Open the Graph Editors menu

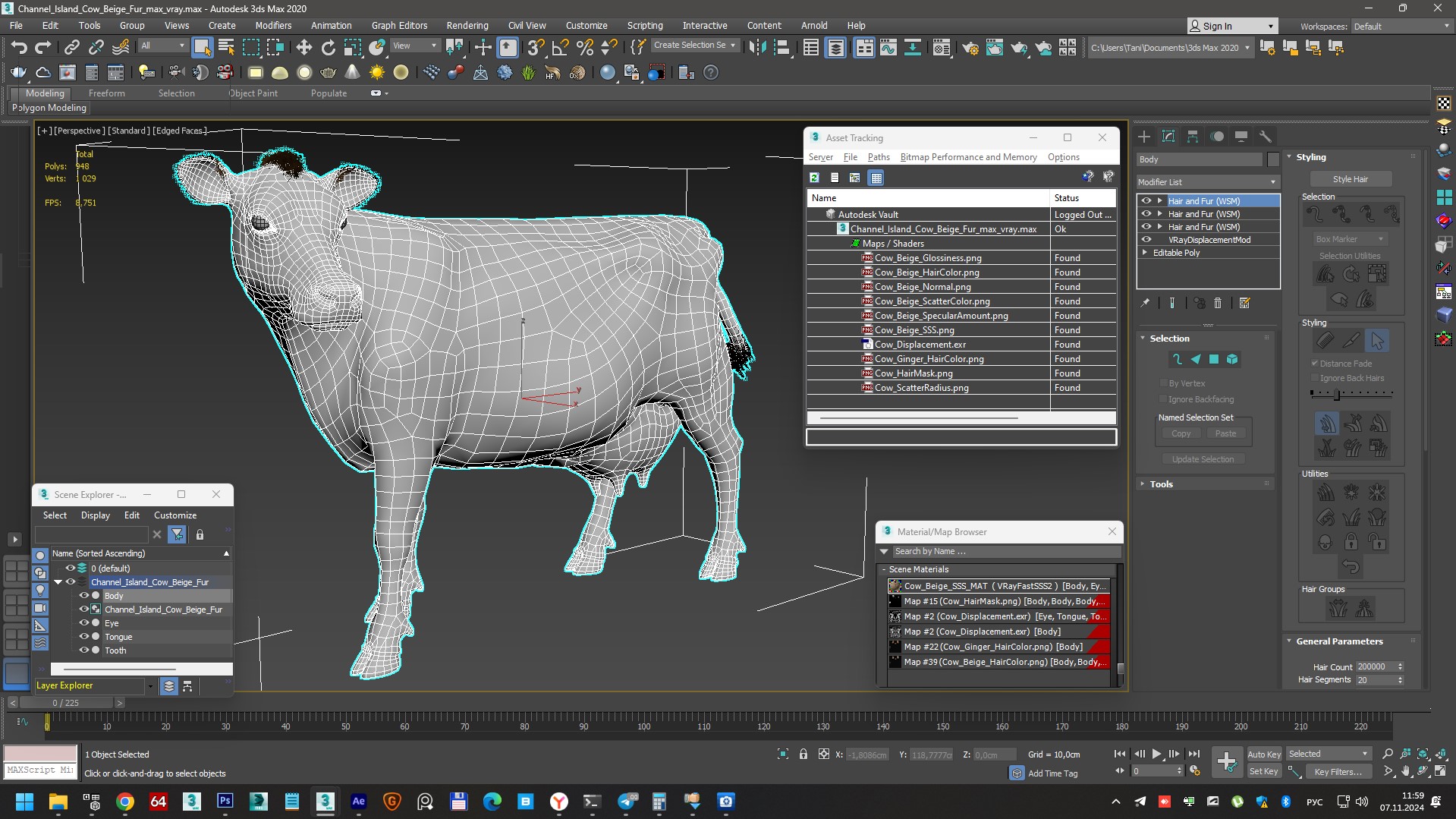[399, 25]
